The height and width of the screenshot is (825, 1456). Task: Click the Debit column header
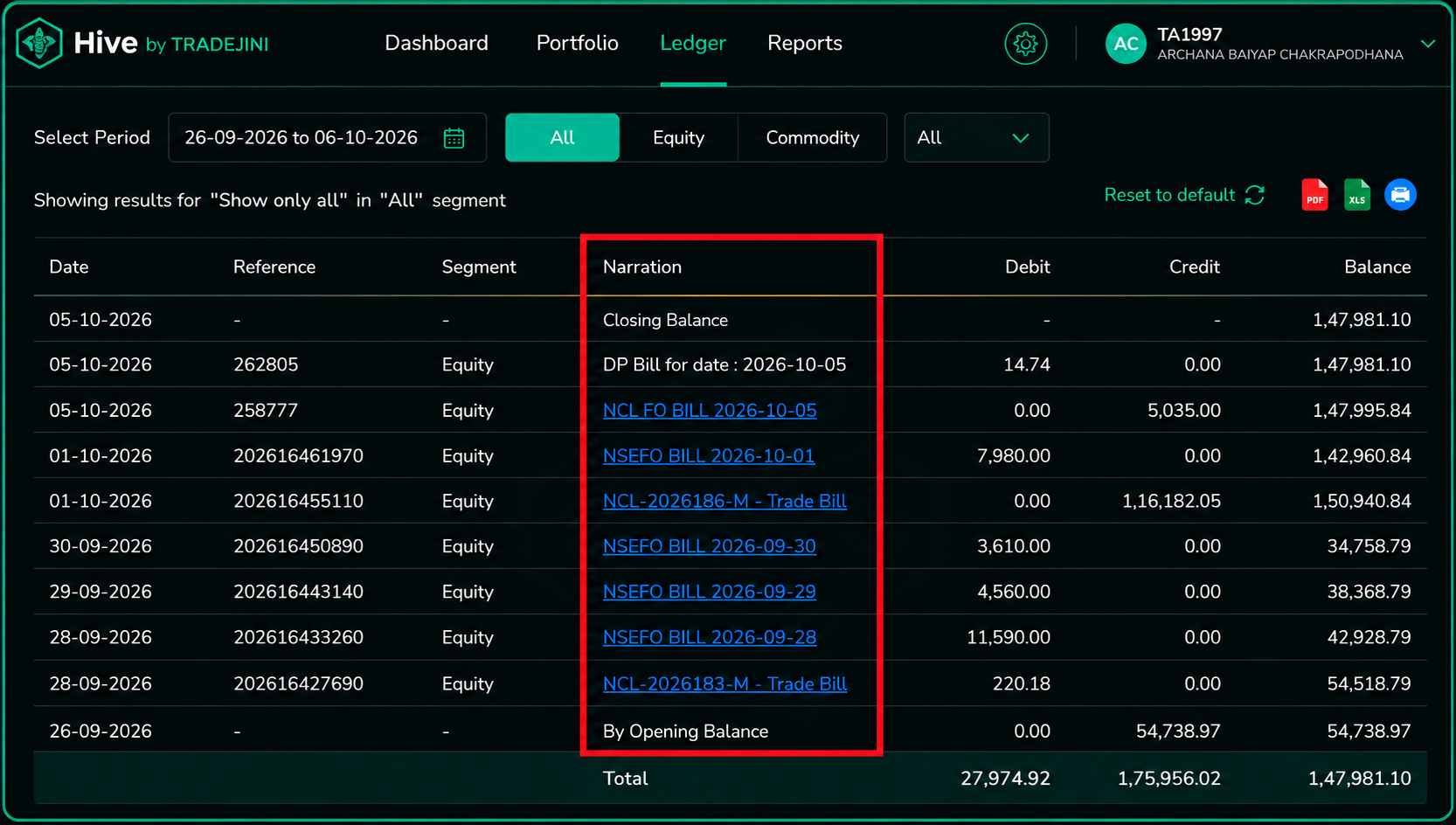[1028, 267]
